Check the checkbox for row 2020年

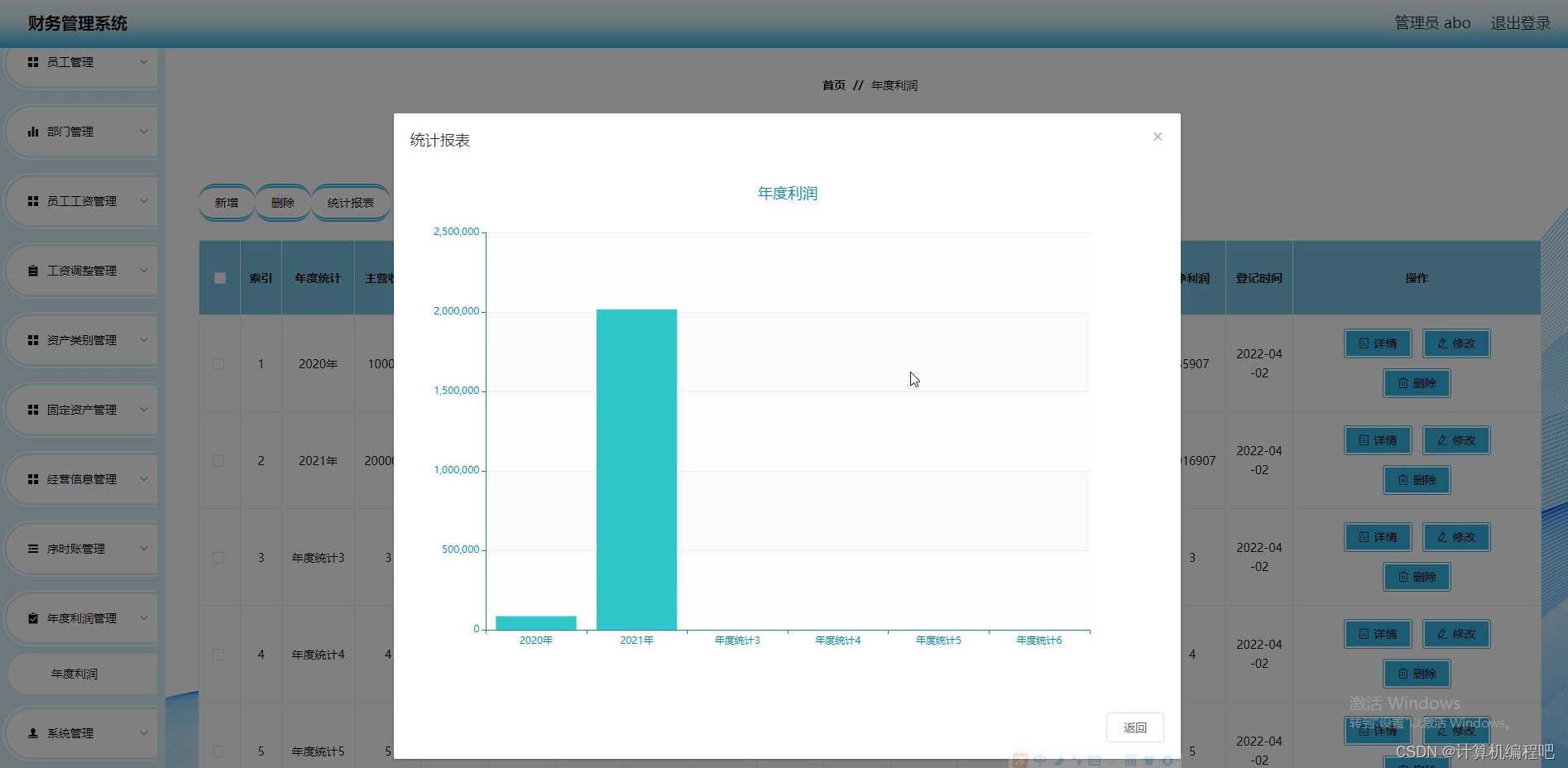pyautogui.click(x=218, y=363)
